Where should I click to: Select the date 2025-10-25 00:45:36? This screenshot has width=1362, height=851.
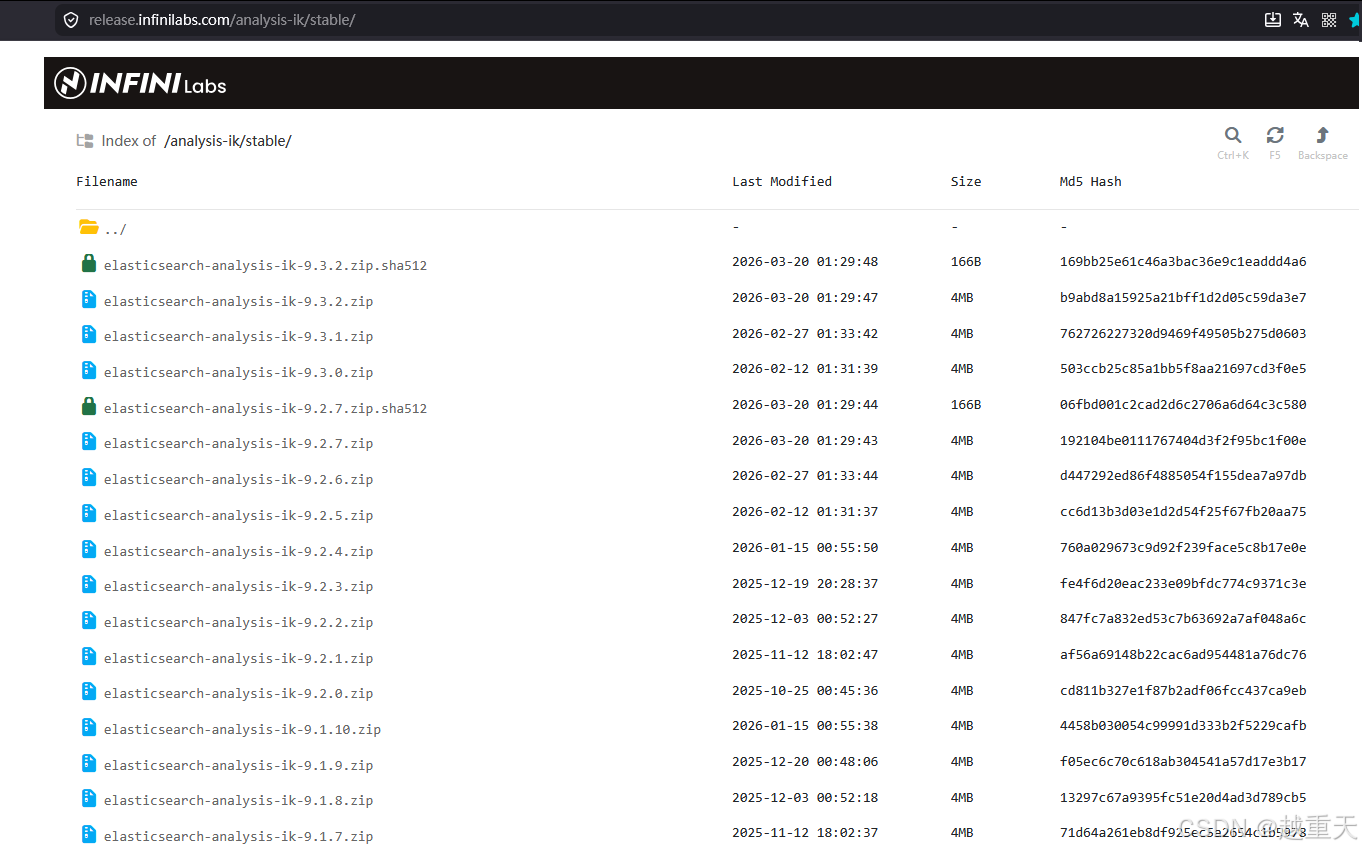(x=805, y=690)
